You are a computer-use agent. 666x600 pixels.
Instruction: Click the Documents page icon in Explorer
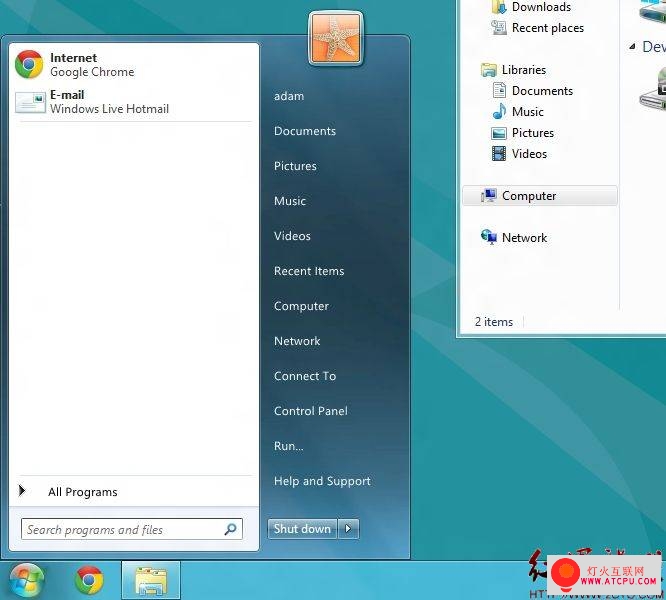[499, 90]
